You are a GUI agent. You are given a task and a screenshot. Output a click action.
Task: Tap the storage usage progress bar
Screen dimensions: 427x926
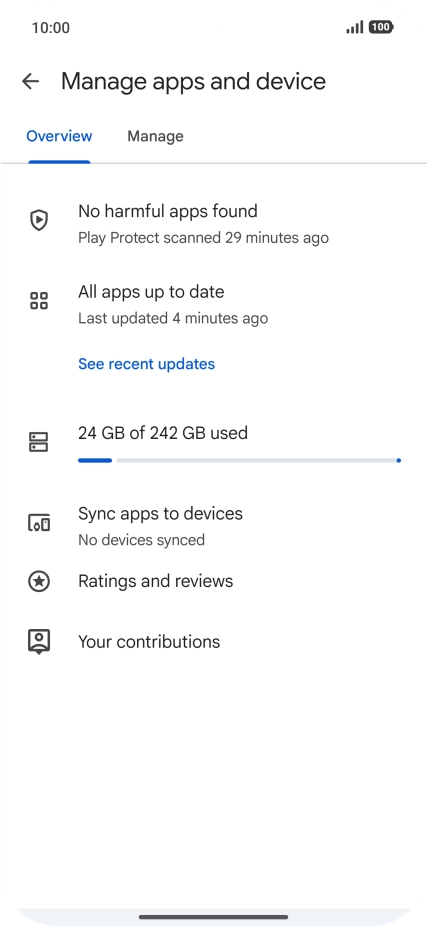pos(239,460)
